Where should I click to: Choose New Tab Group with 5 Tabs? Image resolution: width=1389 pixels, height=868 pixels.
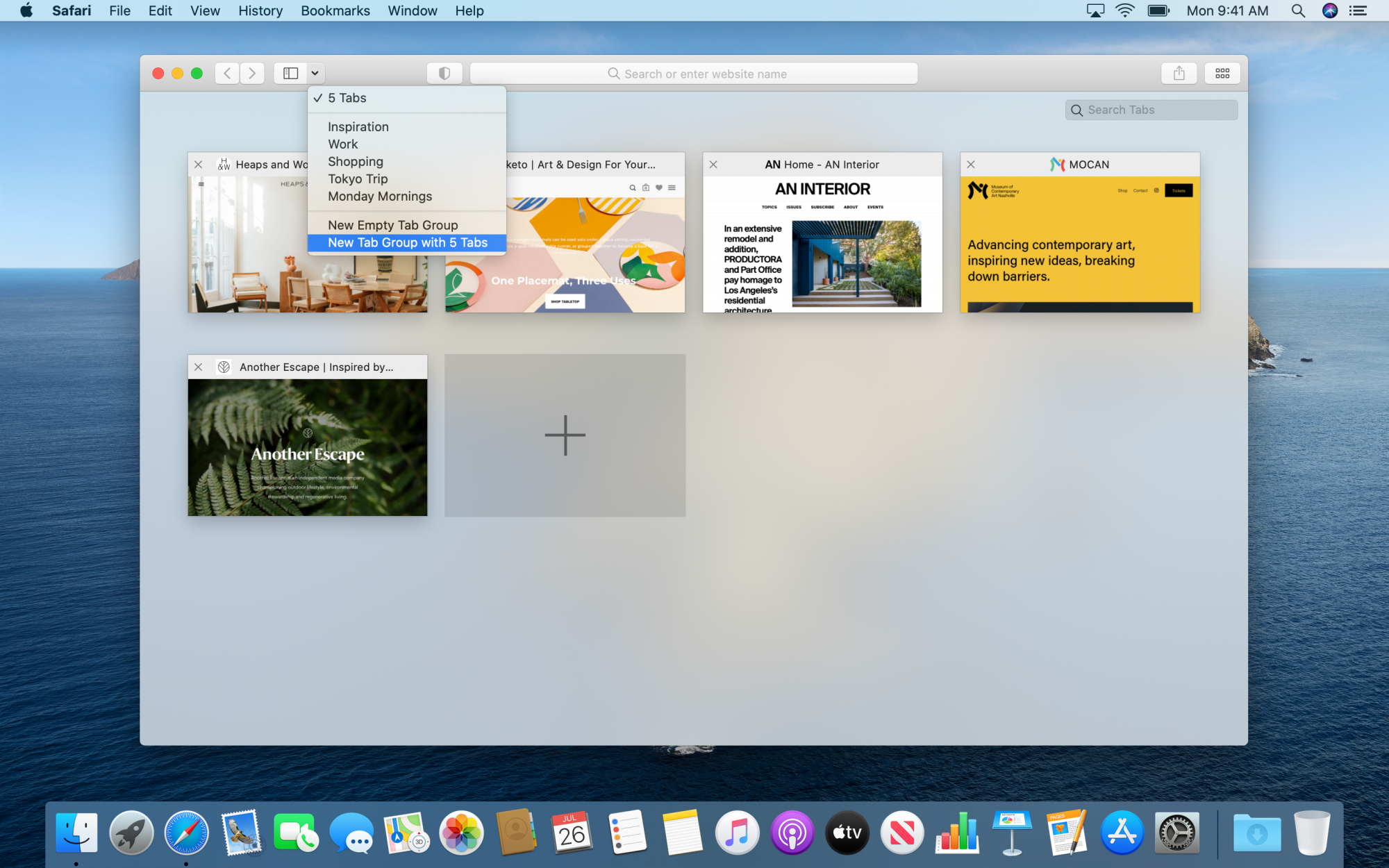[x=407, y=242]
